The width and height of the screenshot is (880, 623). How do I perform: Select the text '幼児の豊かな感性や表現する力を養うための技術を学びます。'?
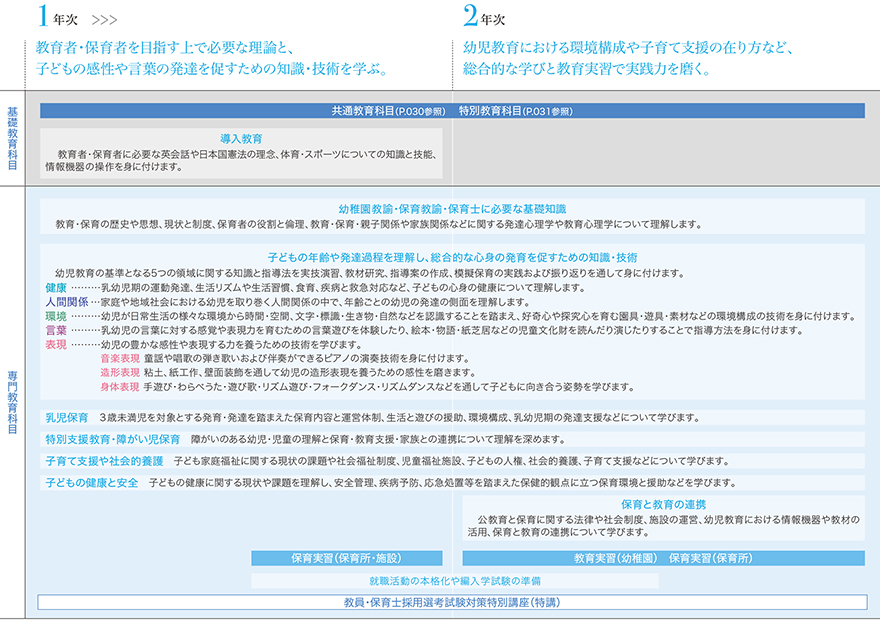tap(232, 345)
